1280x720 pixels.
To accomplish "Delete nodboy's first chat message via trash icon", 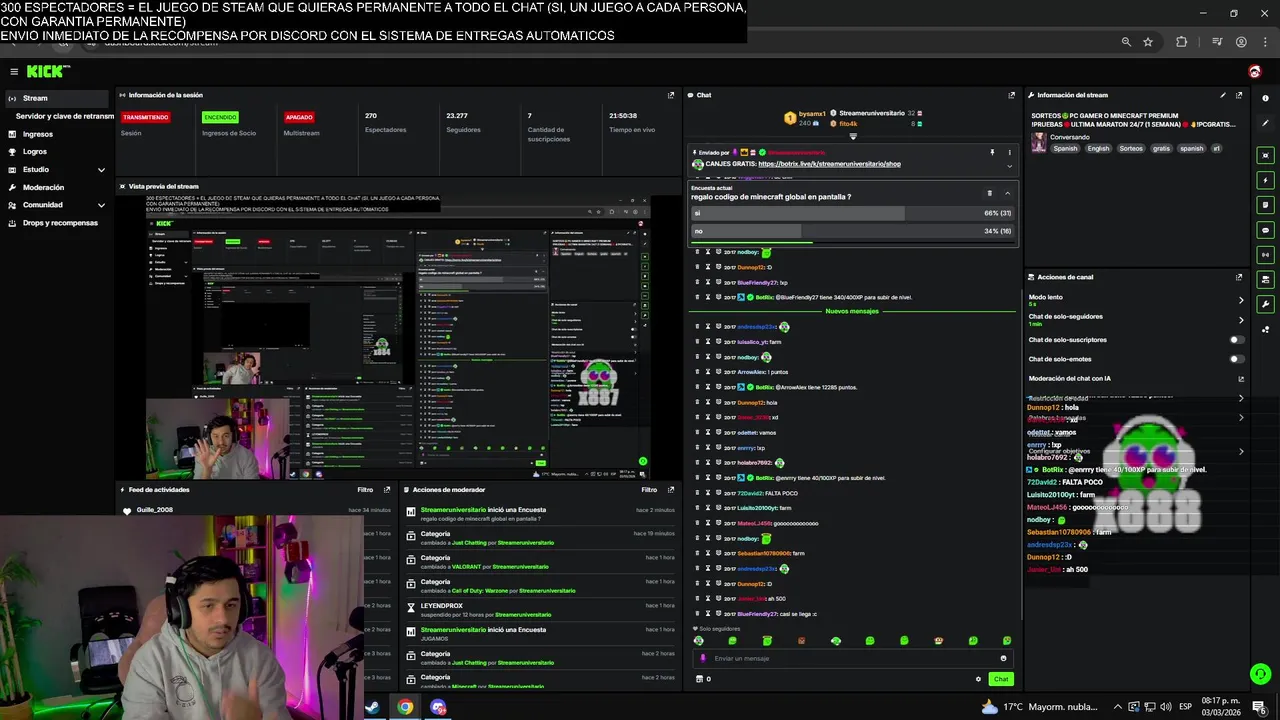I will [x=697, y=252].
